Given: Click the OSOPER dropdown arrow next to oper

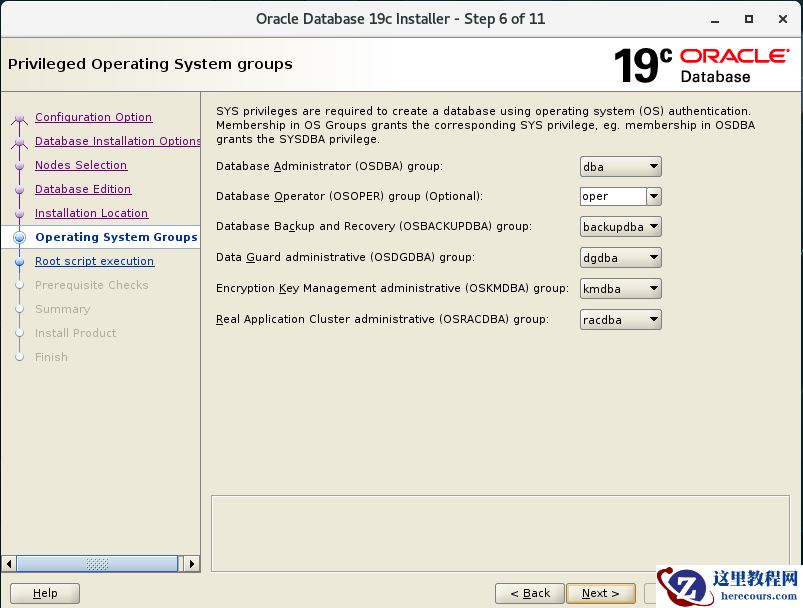Looking at the screenshot, I should pos(654,196).
